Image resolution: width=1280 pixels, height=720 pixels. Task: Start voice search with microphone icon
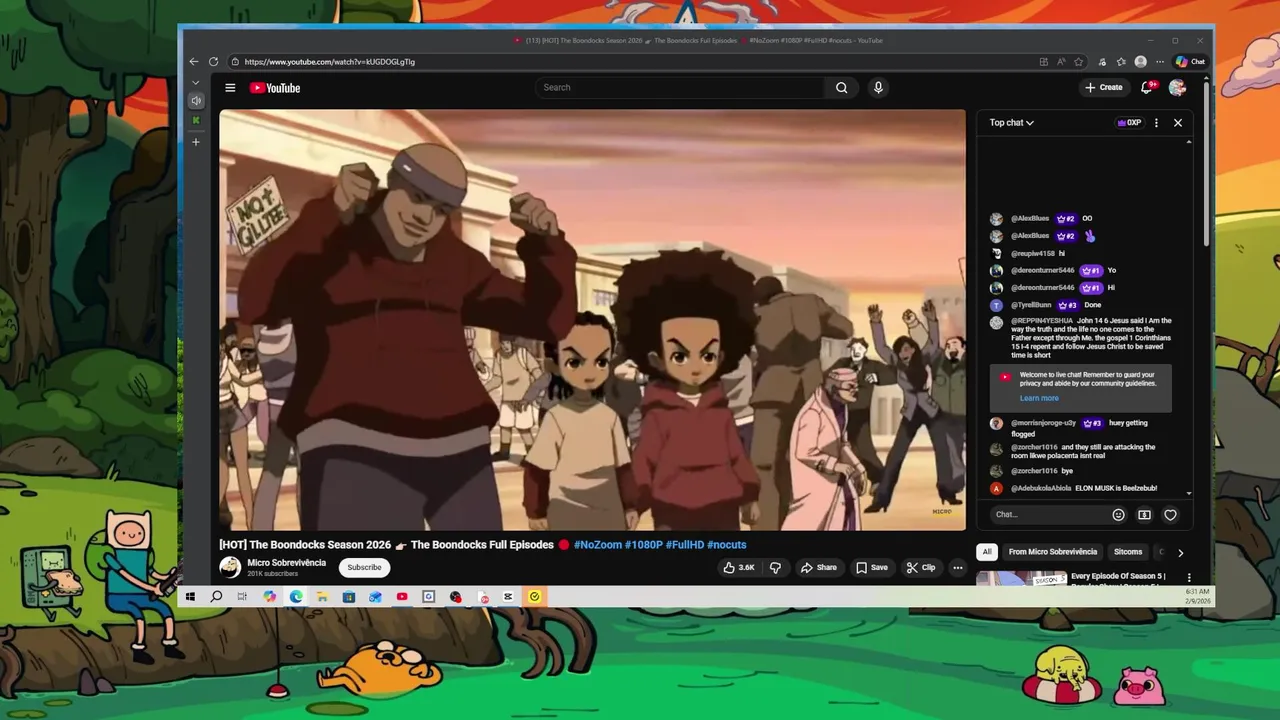[878, 88]
